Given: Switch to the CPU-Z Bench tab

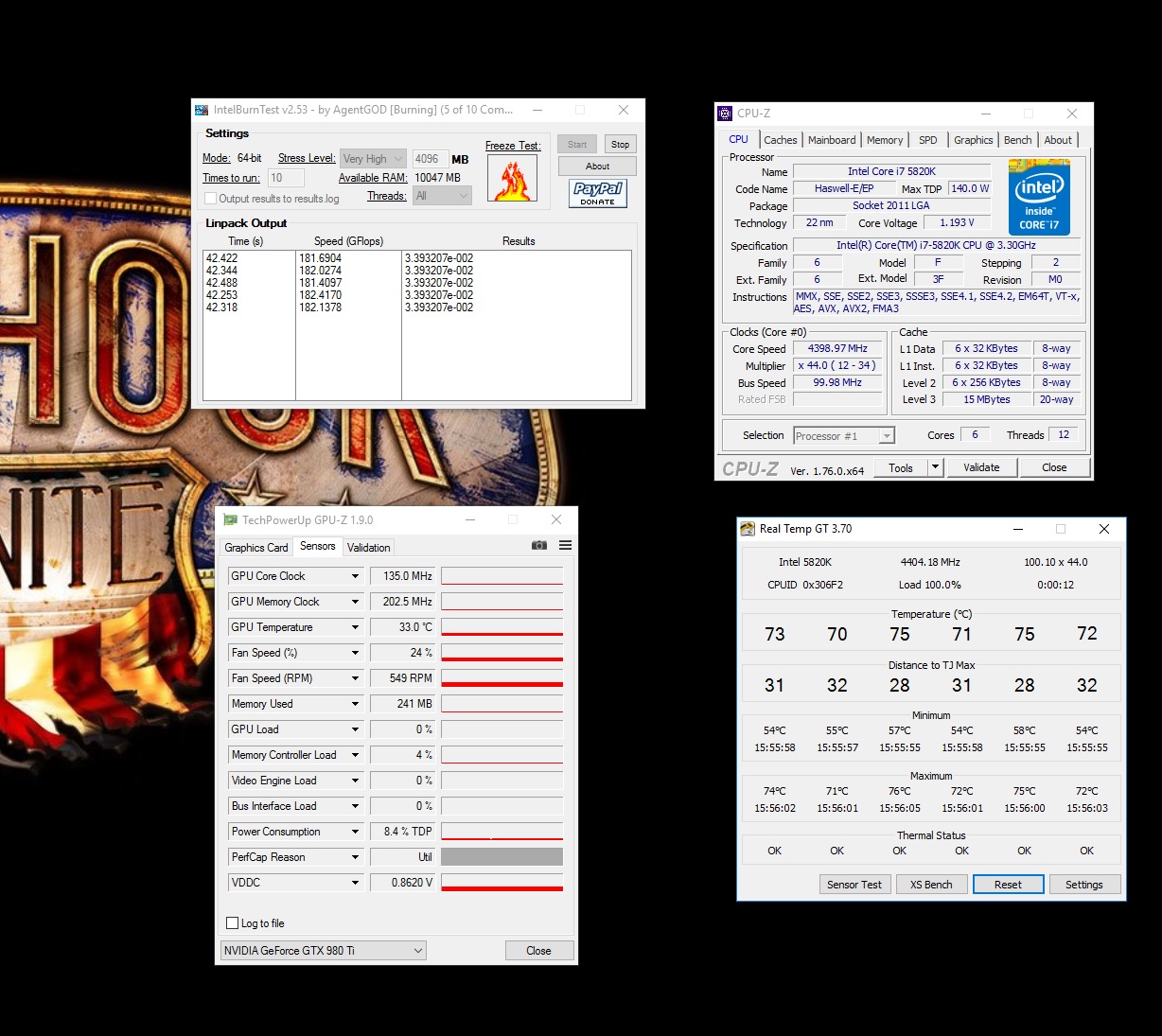Looking at the screenshot, I should pyautogui.click(x=1018, y=140).
